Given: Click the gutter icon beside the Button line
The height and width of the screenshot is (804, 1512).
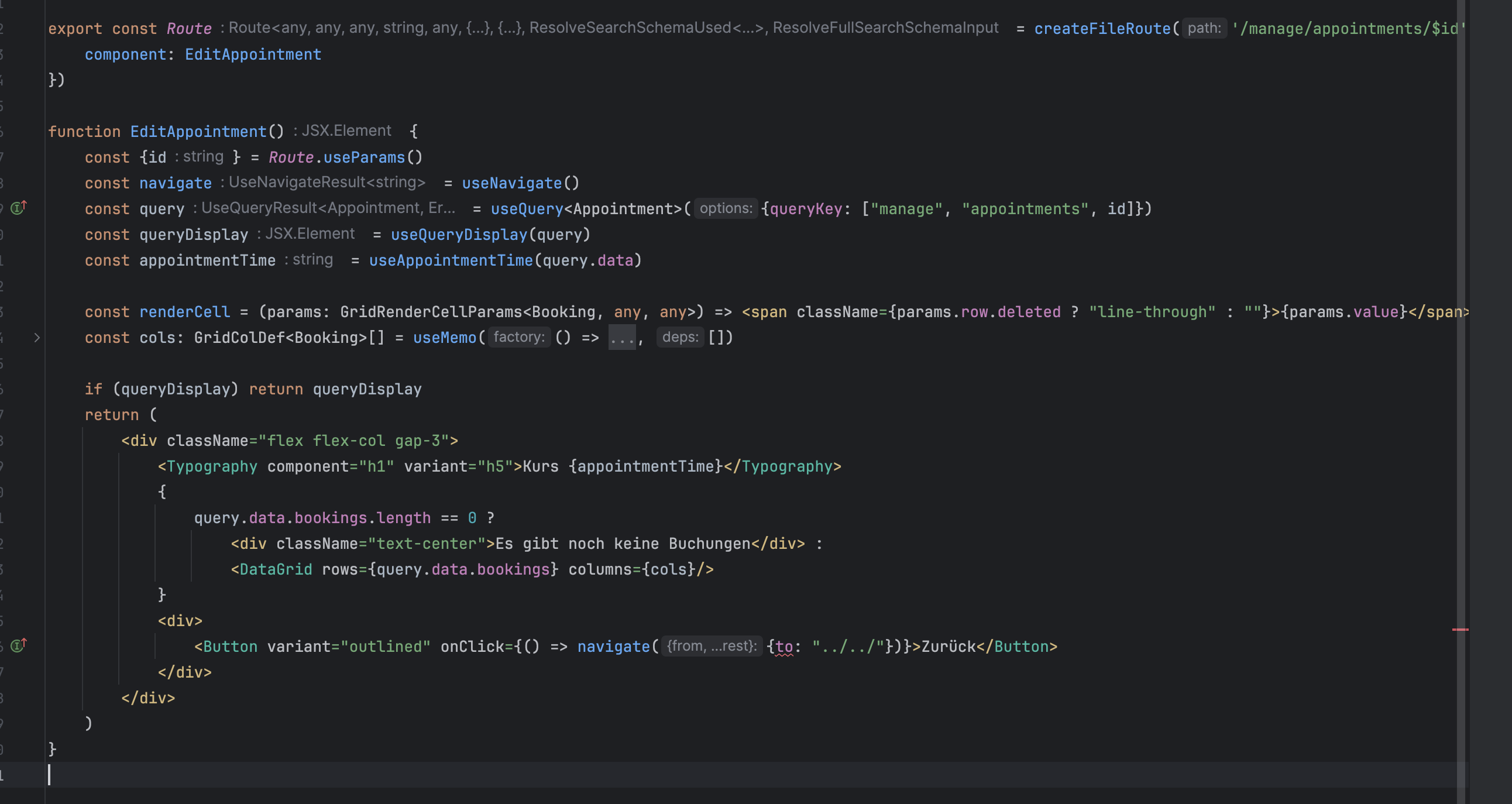Looking at the screenshot, I should pos(19,645).
